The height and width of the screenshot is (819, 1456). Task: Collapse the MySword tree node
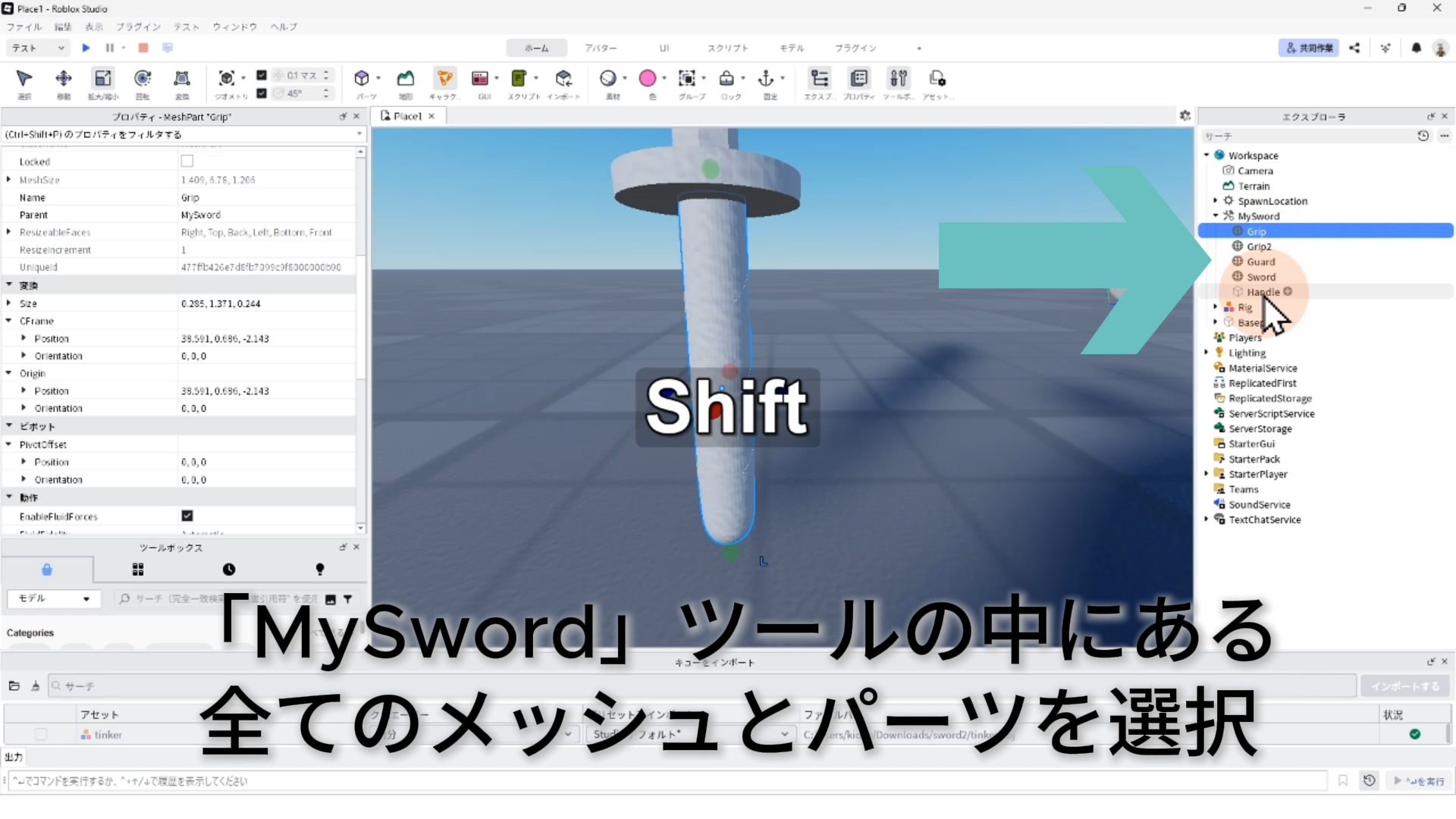pos(1216,216)
